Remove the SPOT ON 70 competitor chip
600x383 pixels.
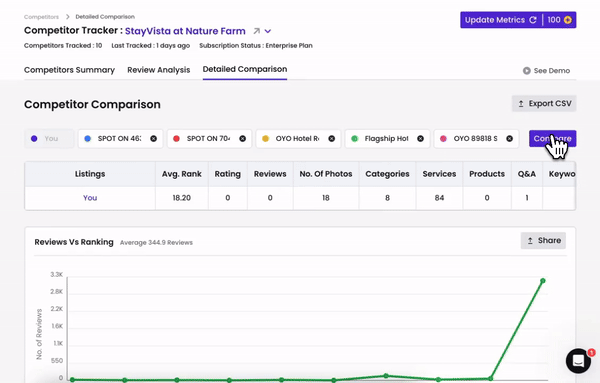243,139
